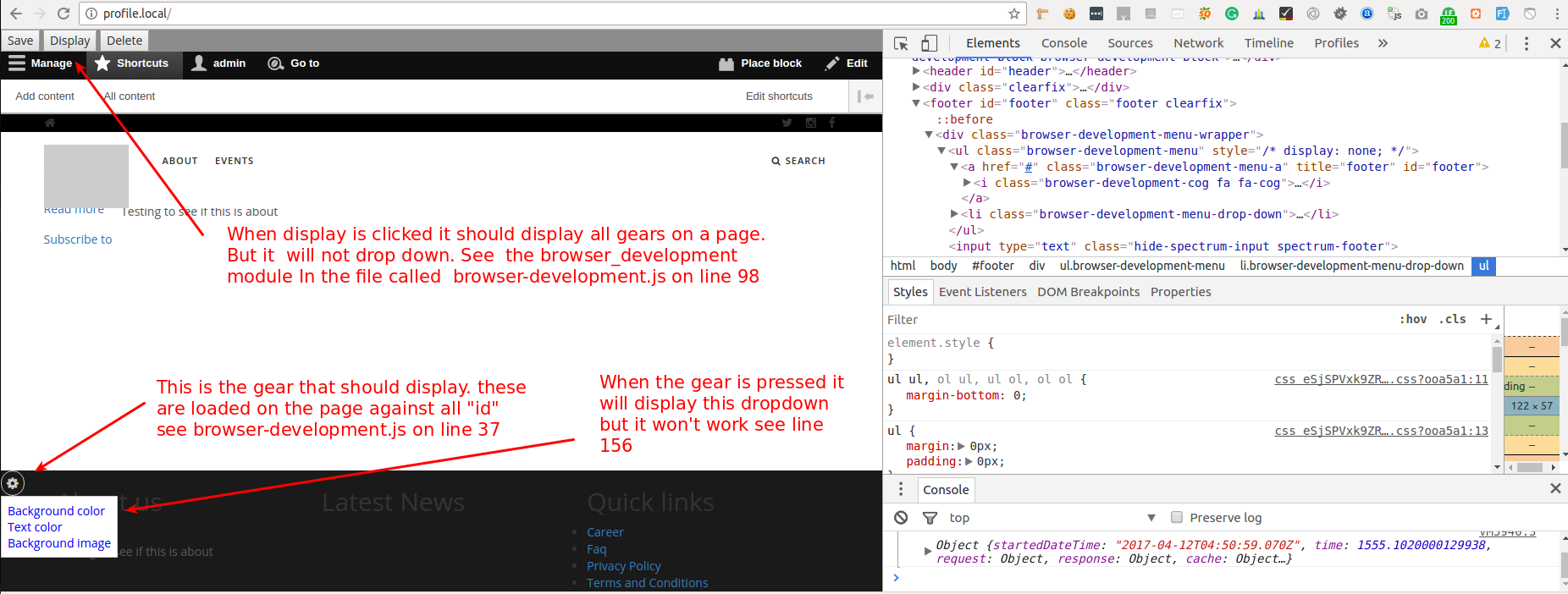Open the DevTools three-dot menu
1568x594 pixels.
[x=1527, y=43]
